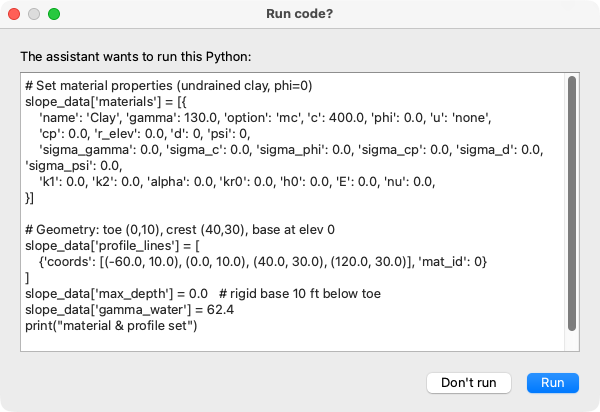The width and height of the screenshot is (600, 412).
Task: Click the line with 'k1' and 'k2' values
Action: coord(237,182)
